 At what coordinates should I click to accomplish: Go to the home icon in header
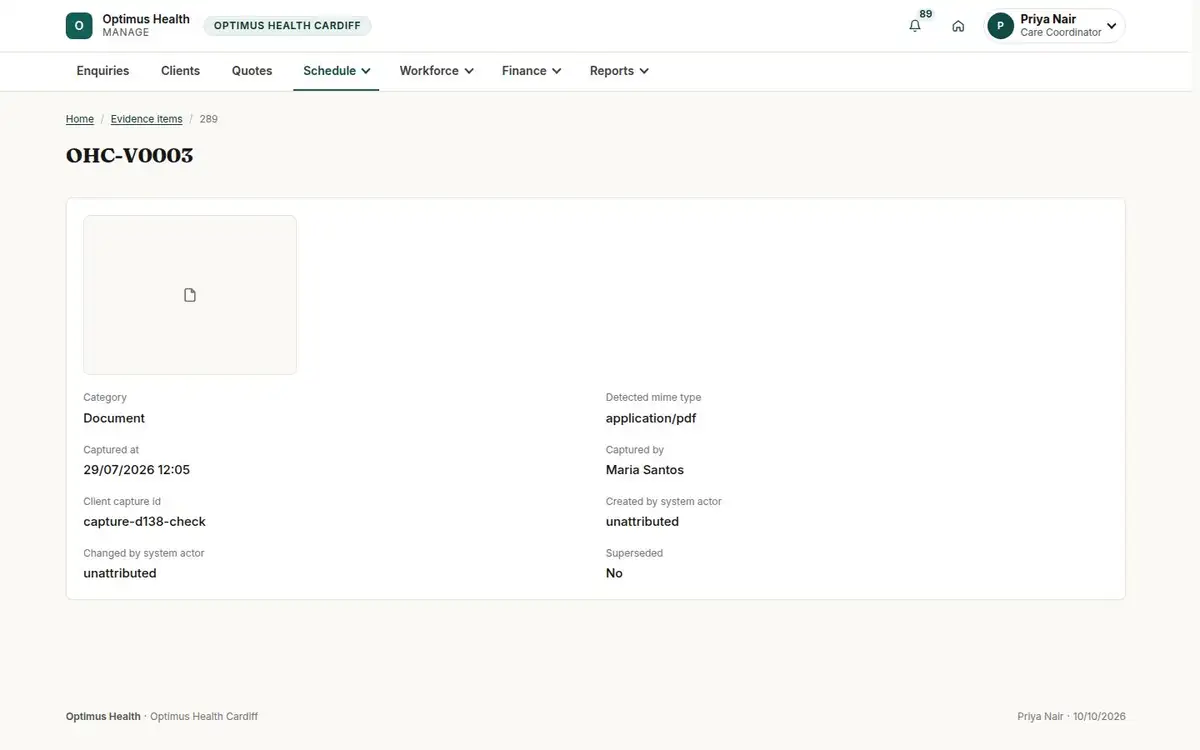pos(958,26)
